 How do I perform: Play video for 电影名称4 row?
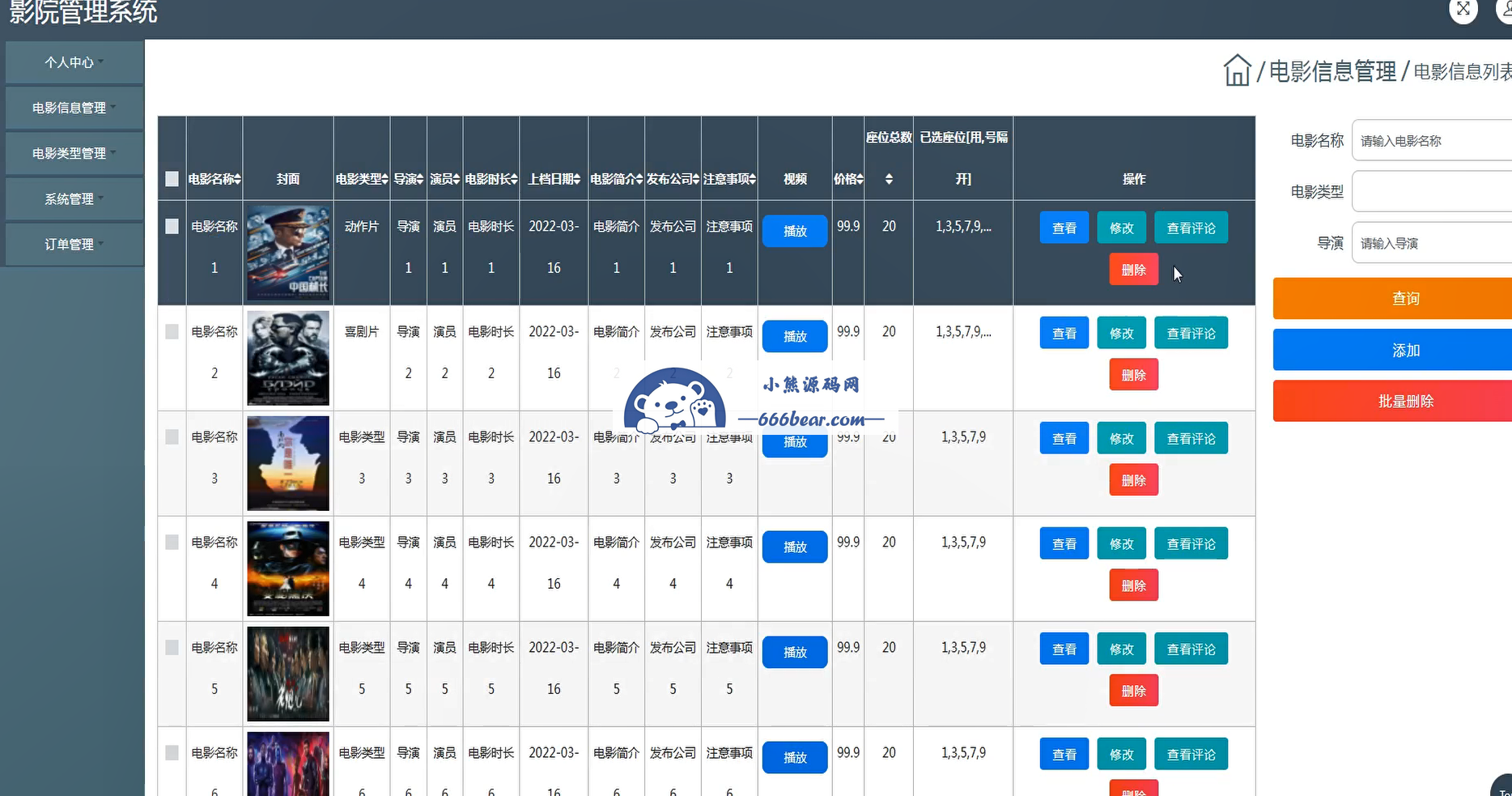point(795,547)
